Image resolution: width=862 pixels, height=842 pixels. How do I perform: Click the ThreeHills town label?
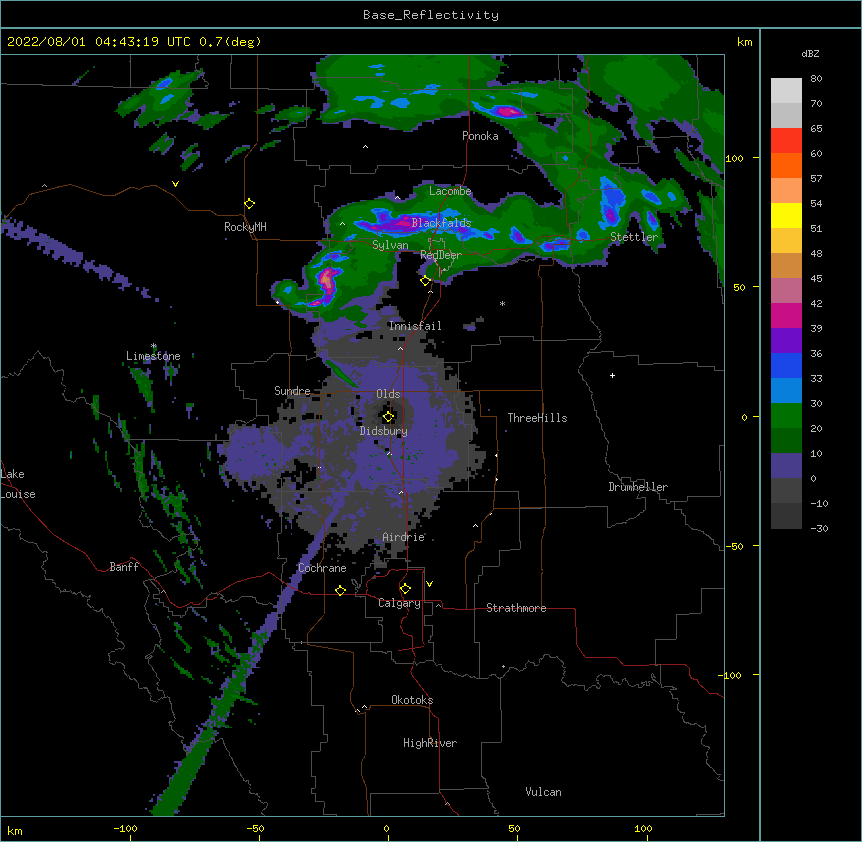pyautogui.click(x=538, y=418)
